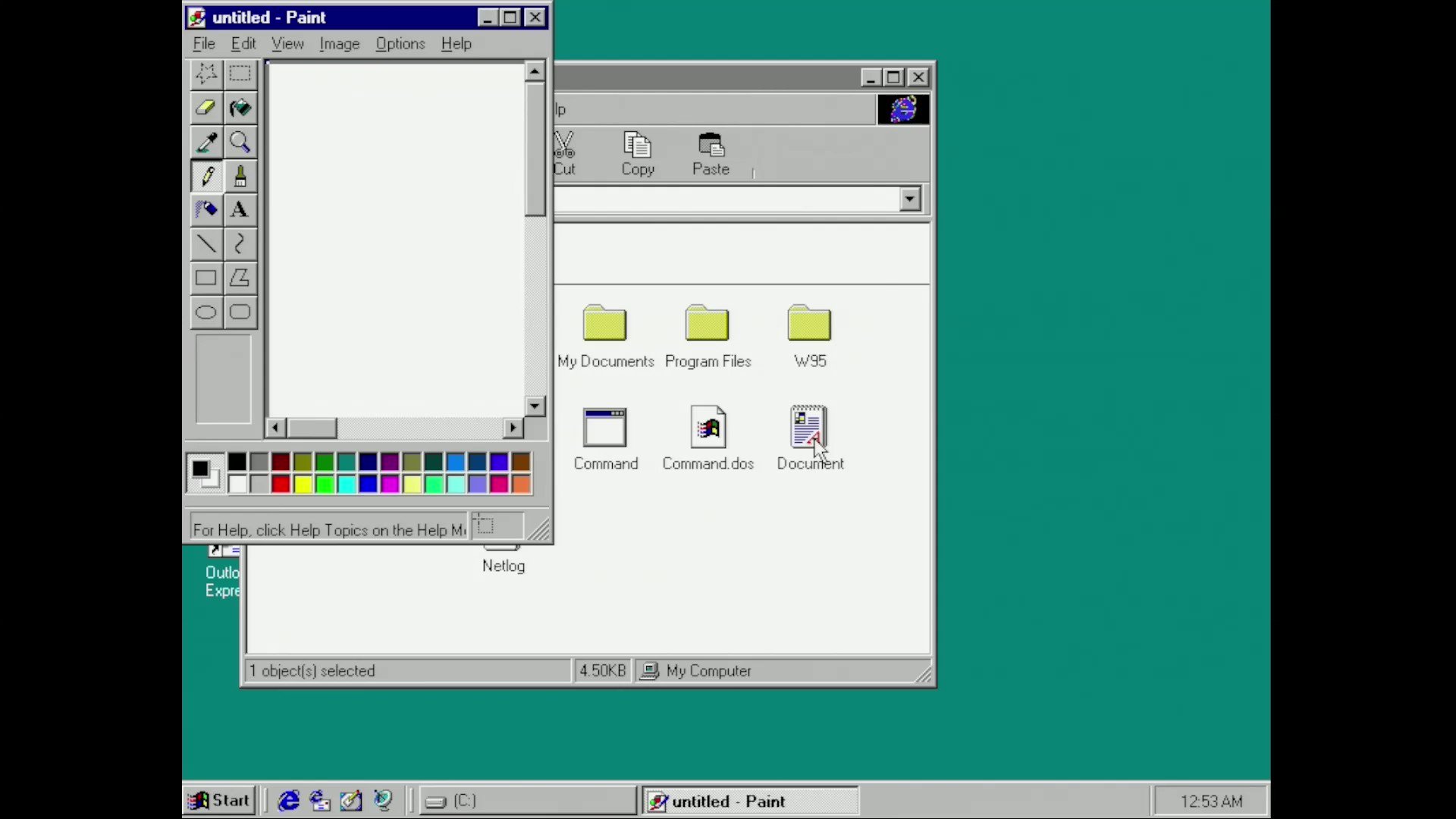This screenshot has width=1456, height=819.
Task: Open the Image menu in Paint
Action: (x=339, y=44)
